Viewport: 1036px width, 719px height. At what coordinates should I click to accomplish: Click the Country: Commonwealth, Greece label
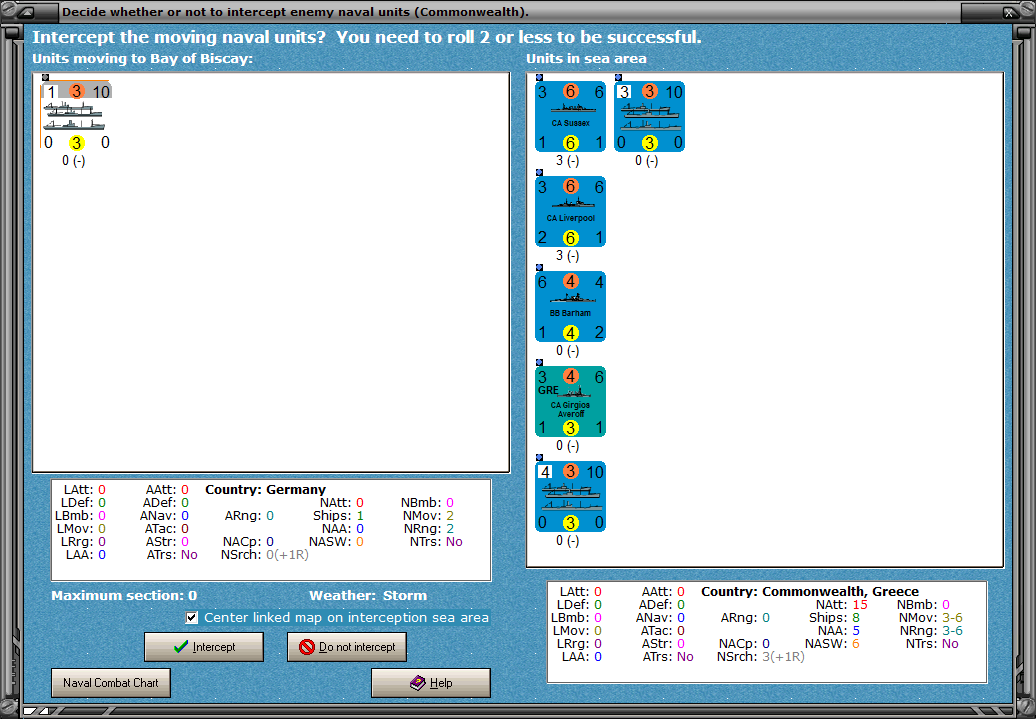pos(810,591)
